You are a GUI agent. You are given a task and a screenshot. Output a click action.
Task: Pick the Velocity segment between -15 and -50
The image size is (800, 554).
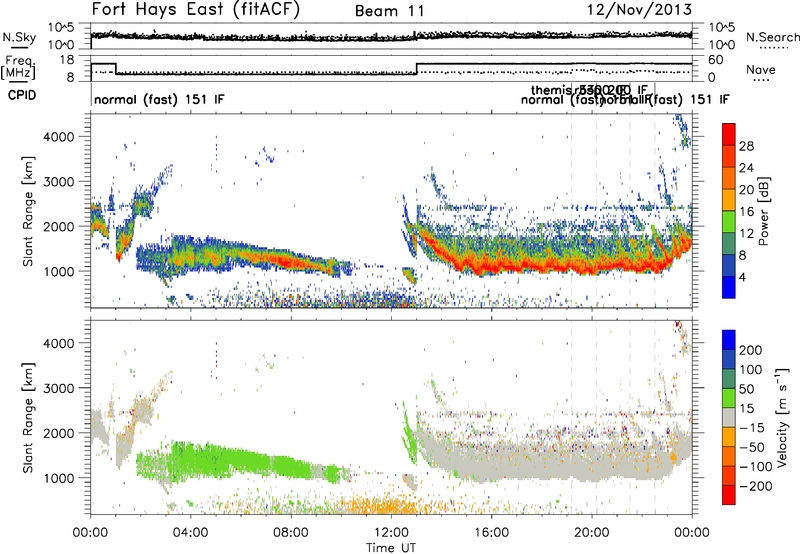729,437
